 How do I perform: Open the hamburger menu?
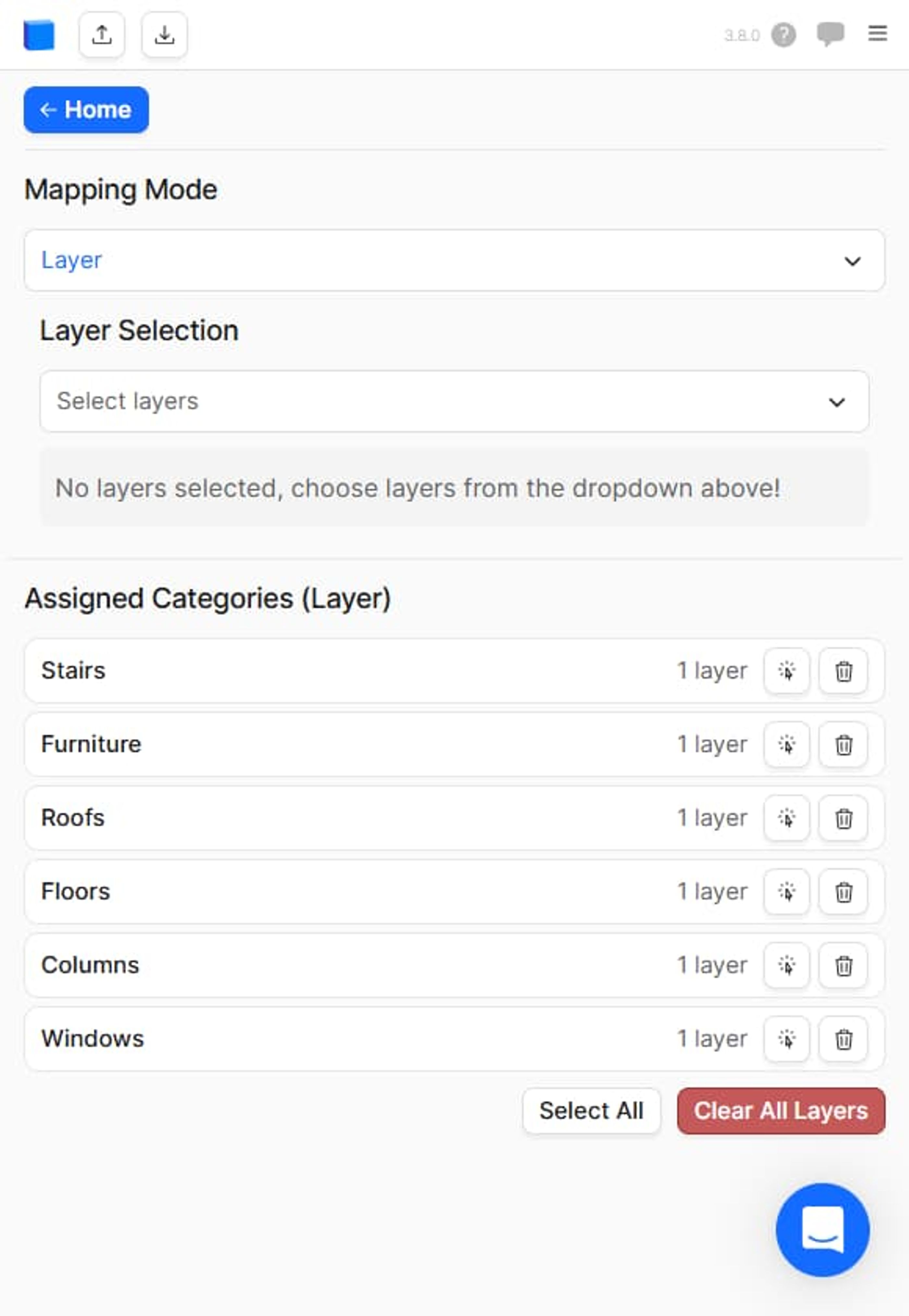click(878, 33)
